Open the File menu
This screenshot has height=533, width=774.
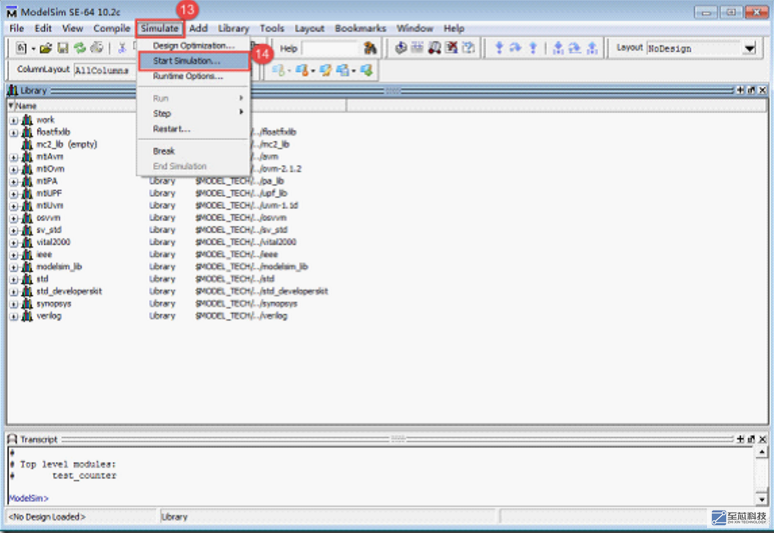(16, 28)
